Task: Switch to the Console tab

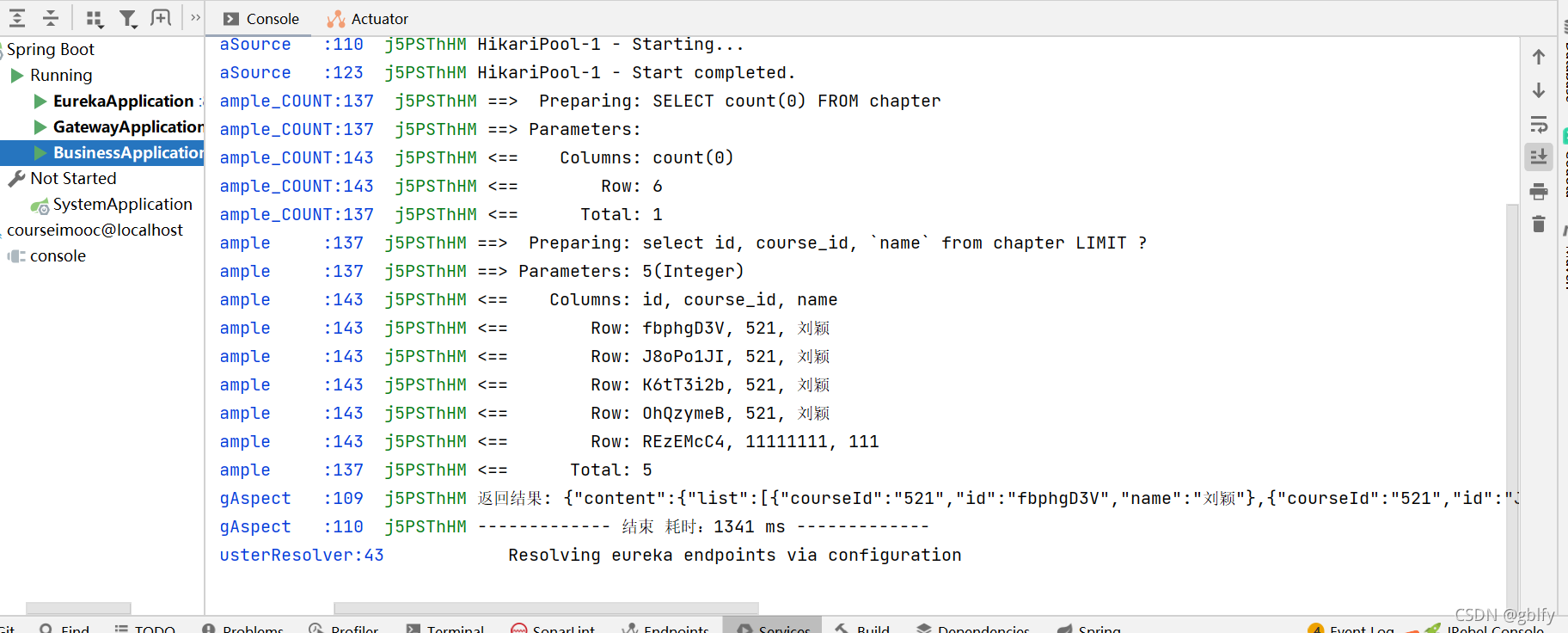Action: pos(261,19)
